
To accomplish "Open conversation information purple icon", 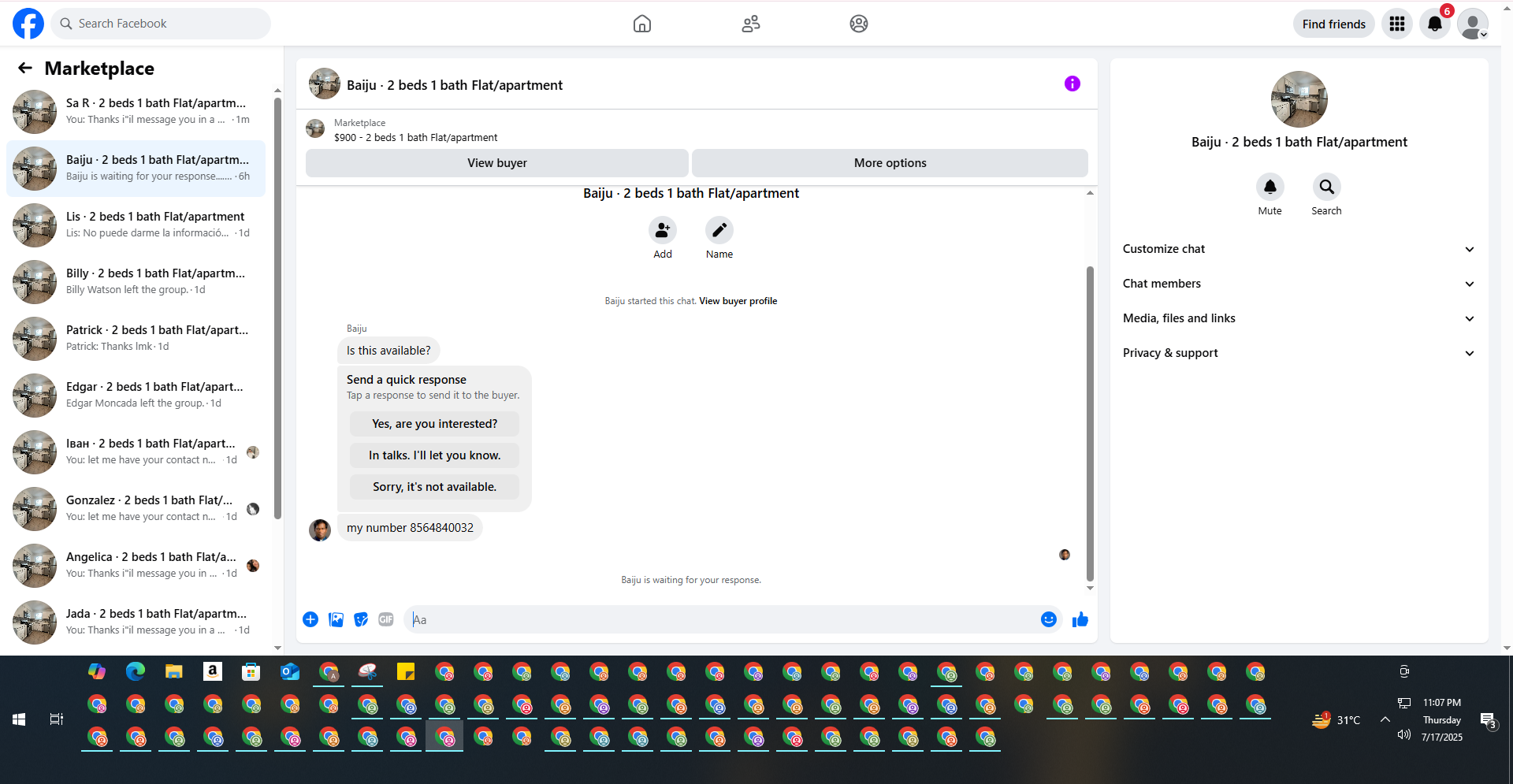I will click(1072, 84).
